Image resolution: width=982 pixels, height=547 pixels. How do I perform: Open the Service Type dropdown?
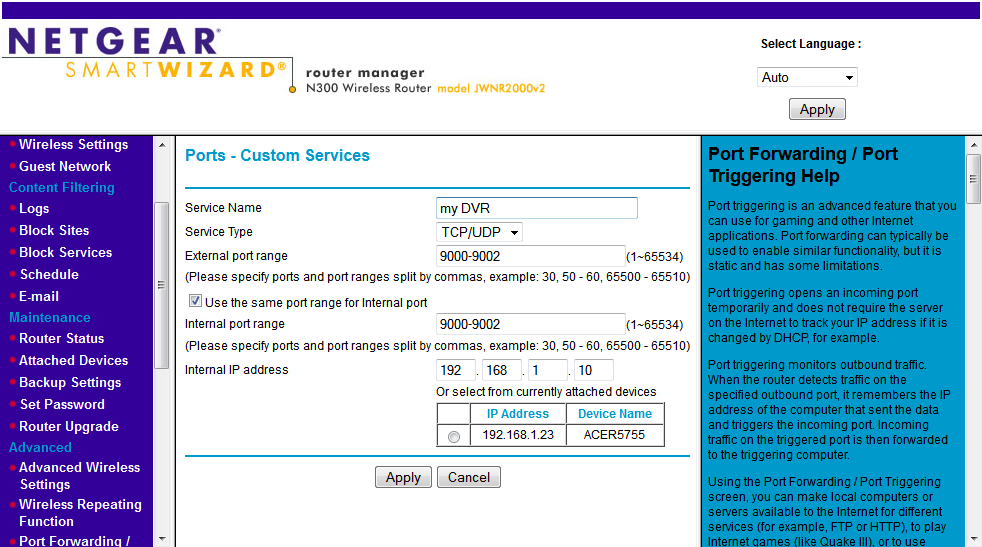(x=481, y=232)
